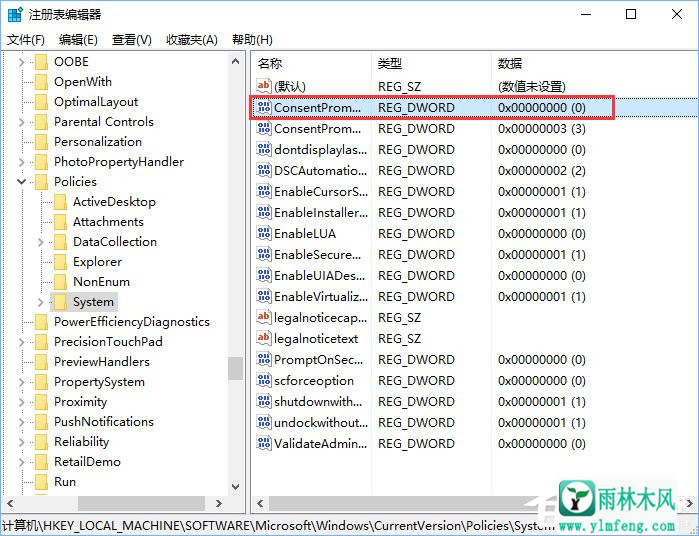Click the EnableInstaller... DWORD icon
The width and height of the screenshot is (699, 536).
pyautogui.click(x=263, y=212)
